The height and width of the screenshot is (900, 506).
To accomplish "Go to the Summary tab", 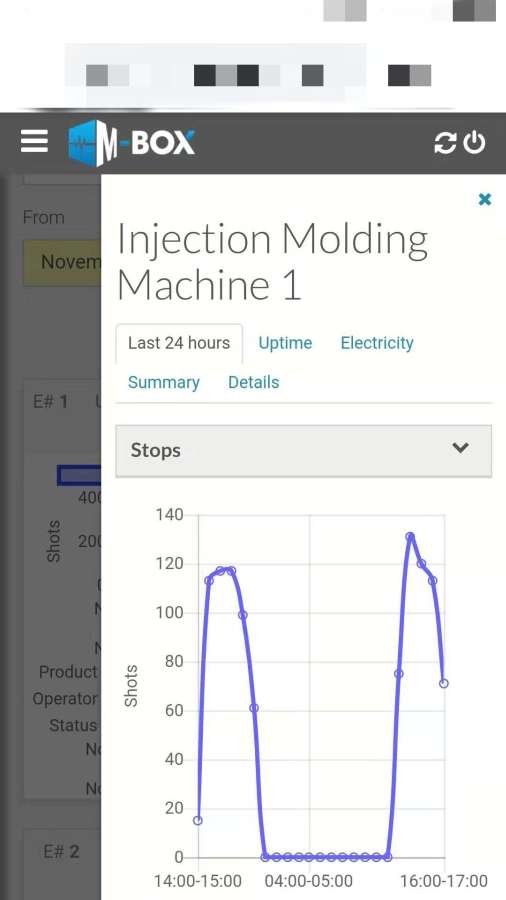I will [164, 382].
